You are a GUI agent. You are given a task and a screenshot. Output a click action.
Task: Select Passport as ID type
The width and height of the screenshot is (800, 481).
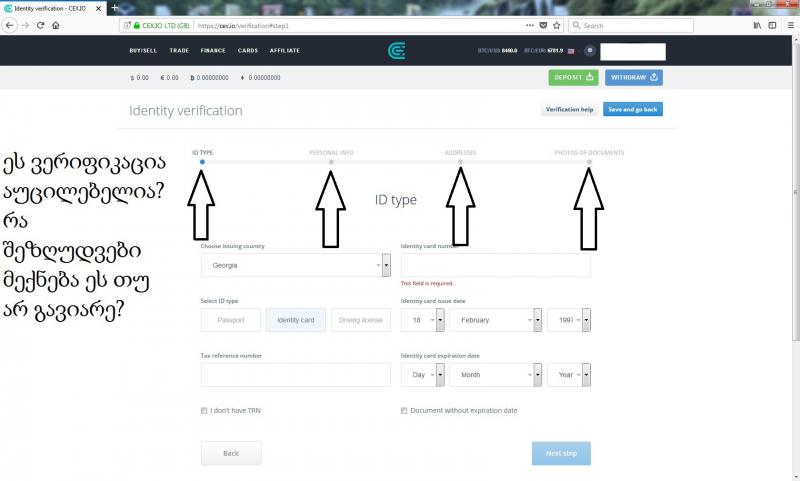tap(230, 320)
